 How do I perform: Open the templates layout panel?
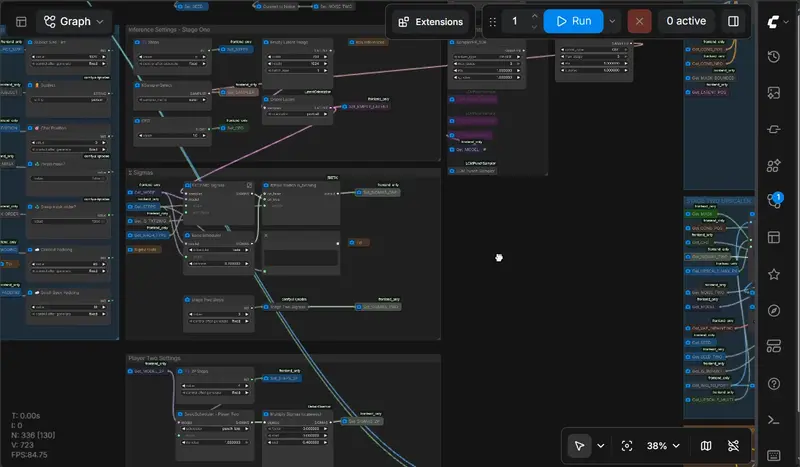click(x=773, y=237)
